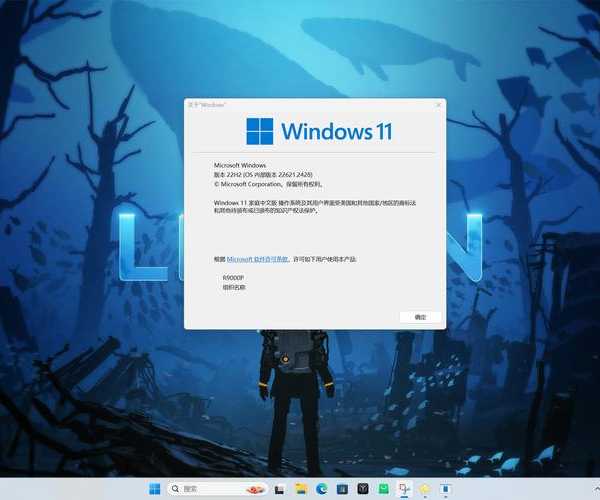Open the Windows Start menu
The height and width of the screenshot is (500, 600).
(x=155, y=489)
